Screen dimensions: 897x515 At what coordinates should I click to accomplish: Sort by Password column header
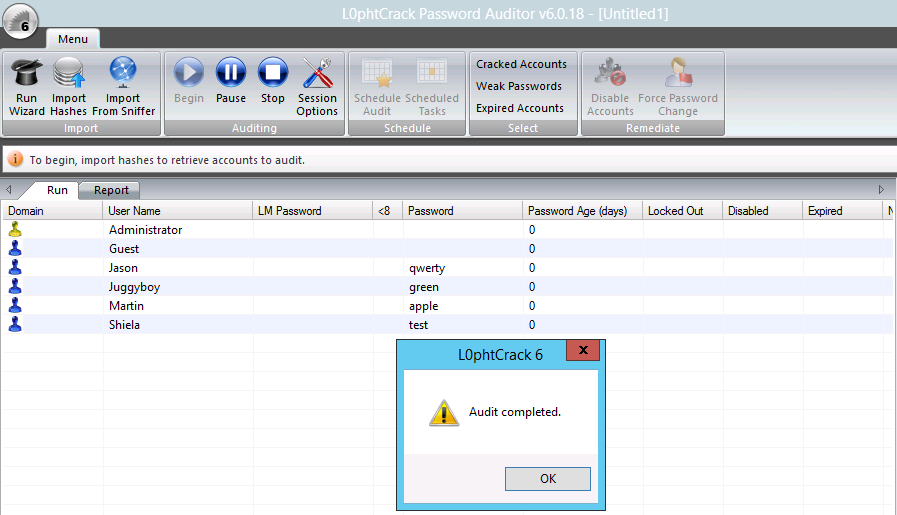[462, 211]
